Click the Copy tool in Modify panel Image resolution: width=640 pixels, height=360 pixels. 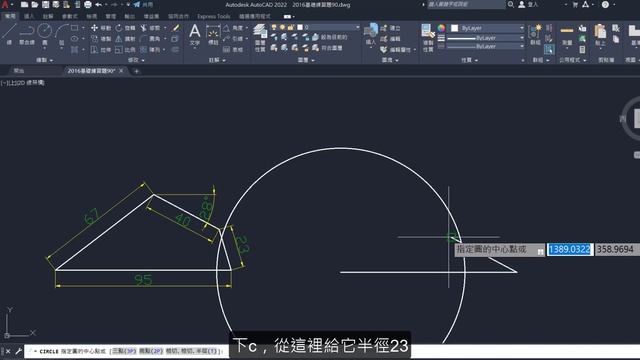[x=100, y=39]
